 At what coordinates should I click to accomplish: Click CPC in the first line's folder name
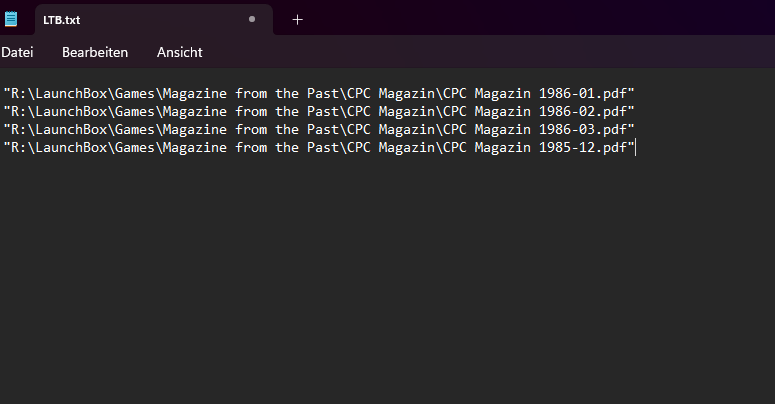click(x=358, y=93)
